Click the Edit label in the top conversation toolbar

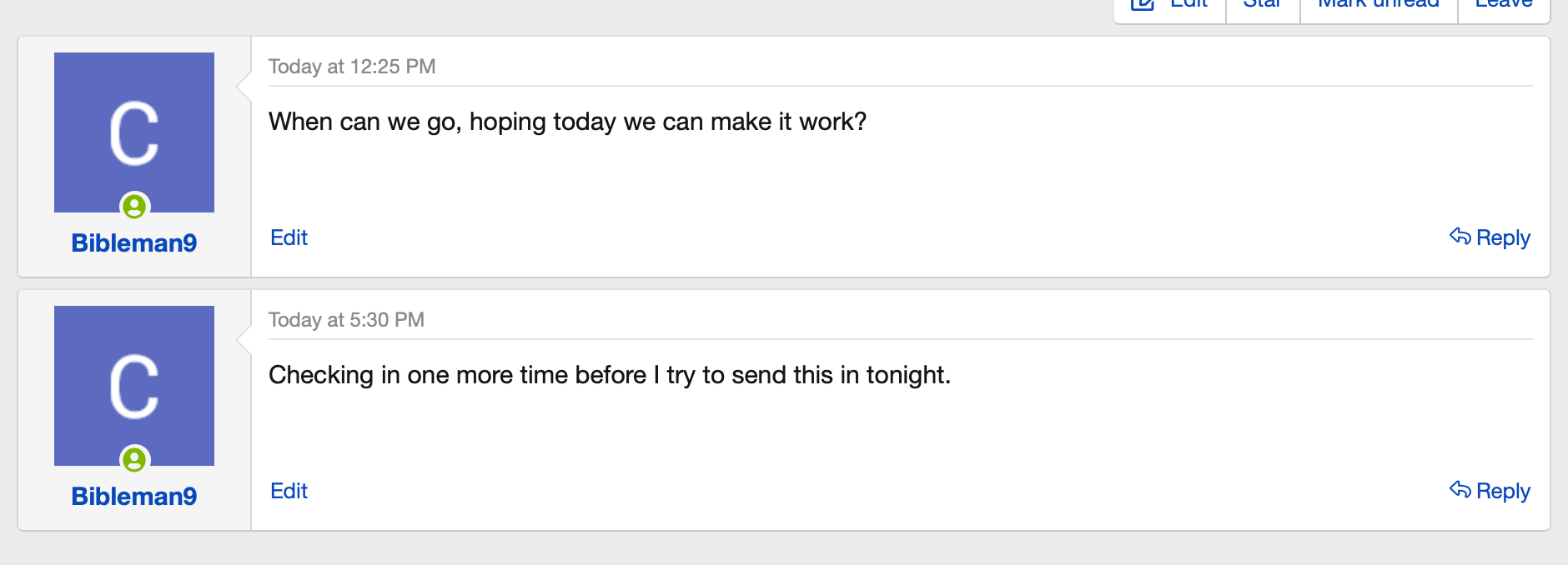tap(1189, 4)
